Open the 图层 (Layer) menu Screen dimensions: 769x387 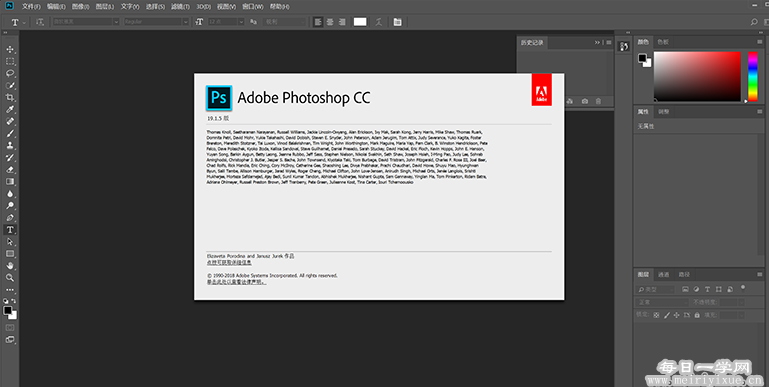[x=105, y=6]
